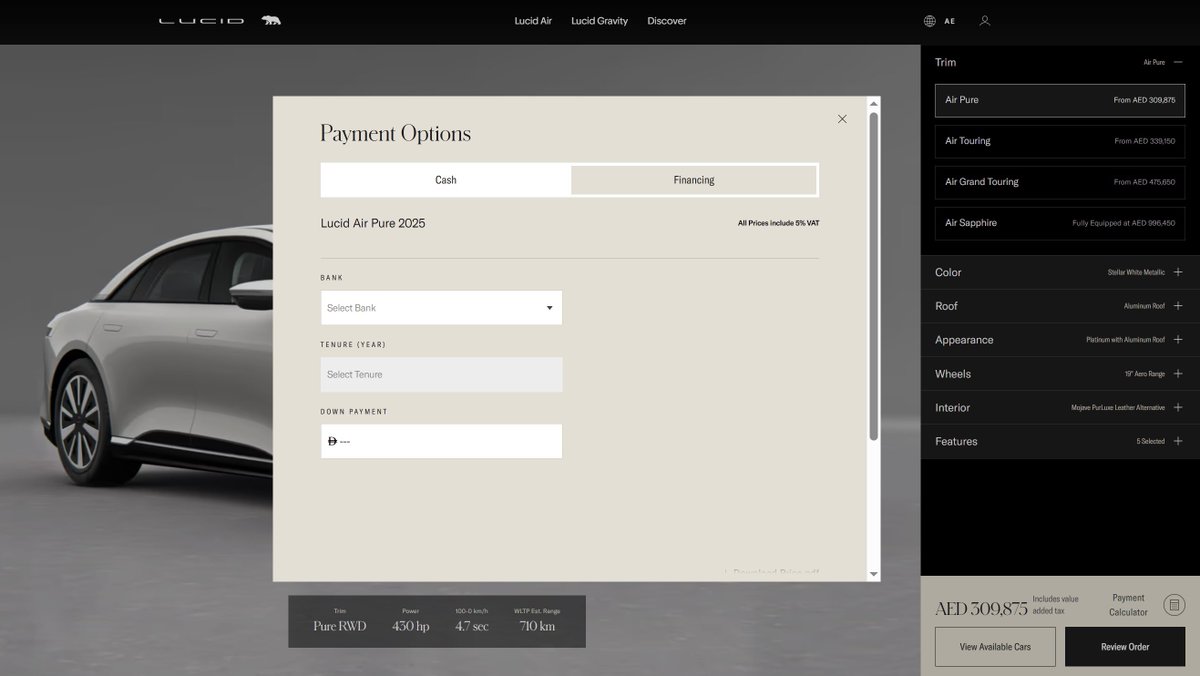Click 'Mojave PurLuxe Leather Alternative' interior value

(1118, 408)
